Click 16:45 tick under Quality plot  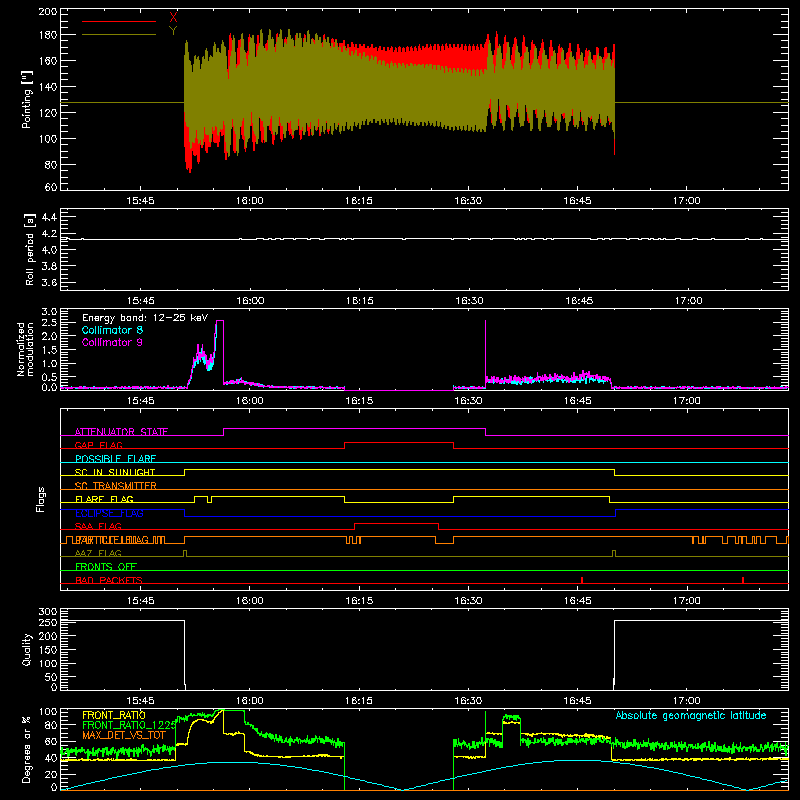[x=578, y=701]
